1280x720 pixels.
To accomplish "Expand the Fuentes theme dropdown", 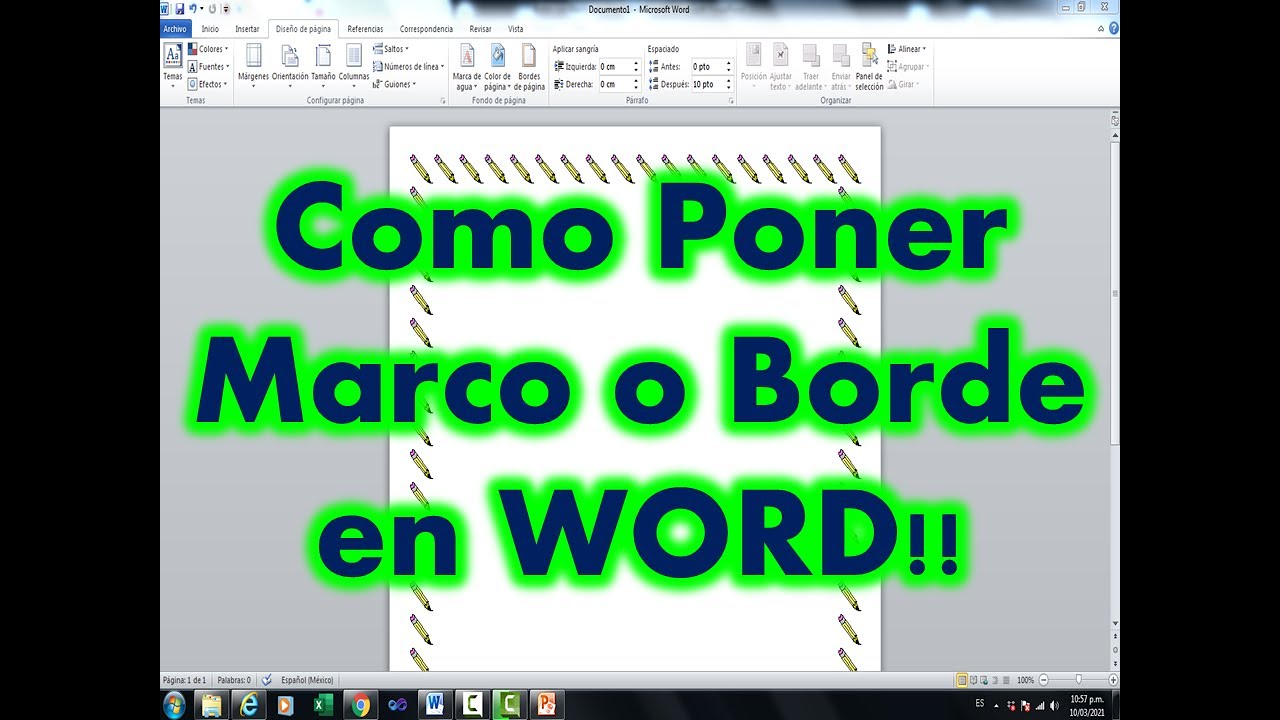I will tap(208, 67).
